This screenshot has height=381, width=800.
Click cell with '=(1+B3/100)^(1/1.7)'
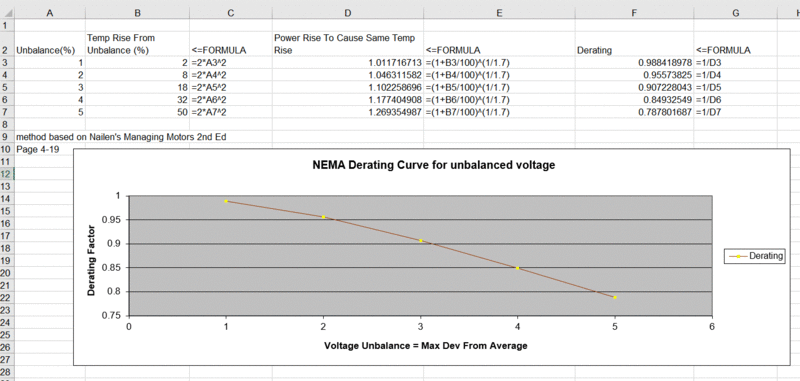click(x=499, y=63)
